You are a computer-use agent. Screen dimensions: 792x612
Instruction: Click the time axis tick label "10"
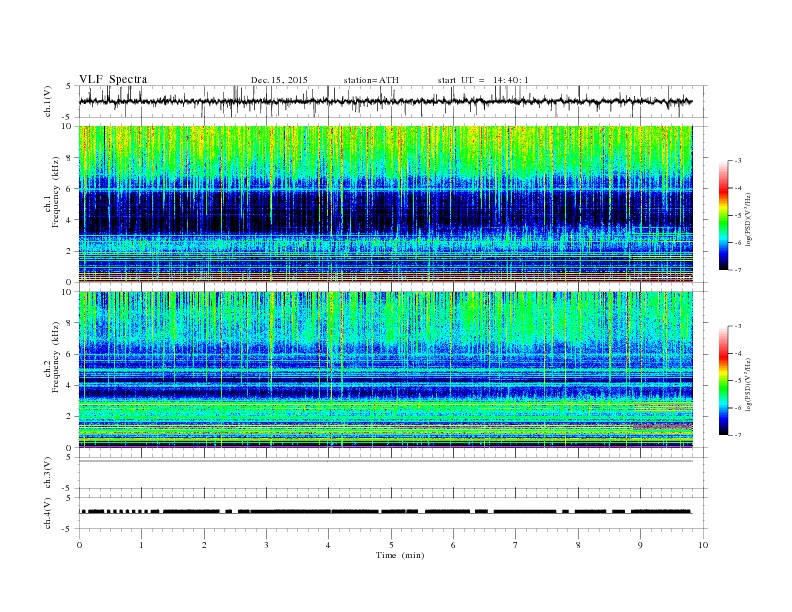[703, 545]
